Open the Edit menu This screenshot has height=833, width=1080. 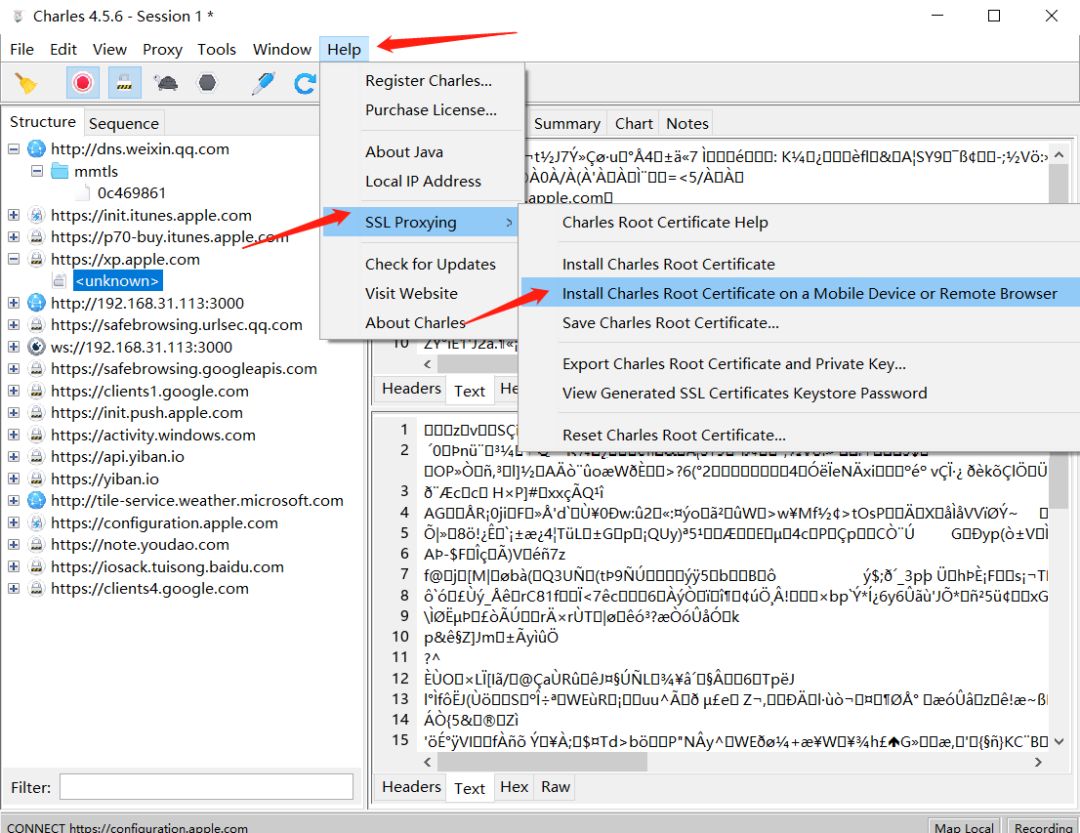coord(63,50)
